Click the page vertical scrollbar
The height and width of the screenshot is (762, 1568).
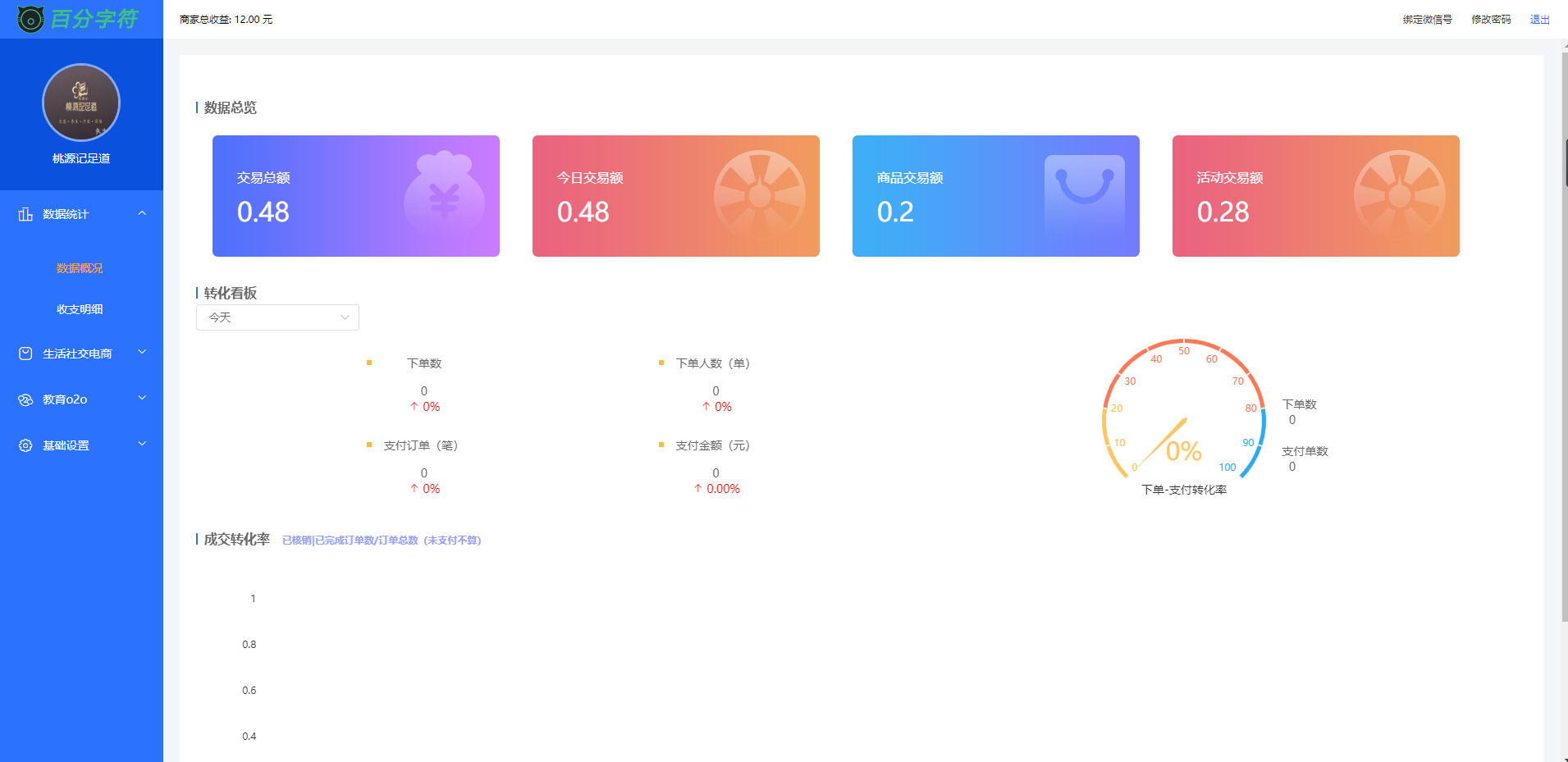coord(1564,336)
